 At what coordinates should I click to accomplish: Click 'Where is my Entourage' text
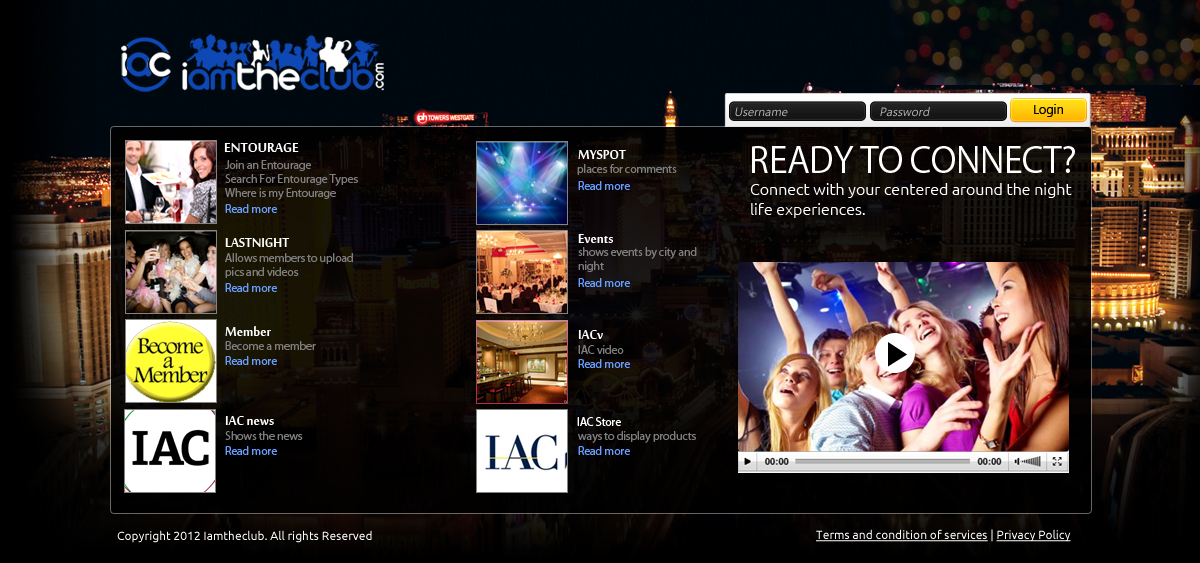[x=280, y=193]
